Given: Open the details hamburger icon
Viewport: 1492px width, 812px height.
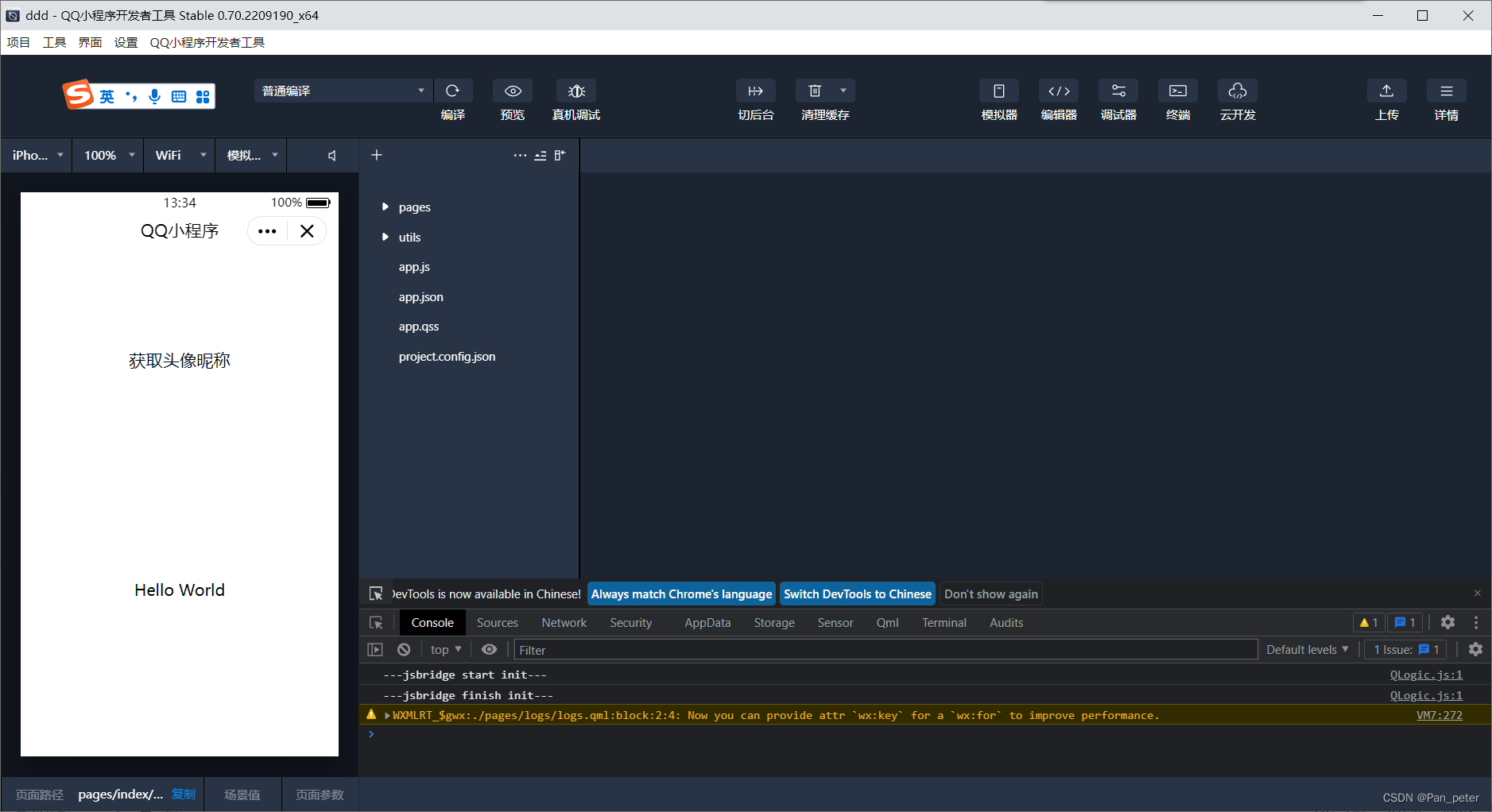Looking at the screenshot, I should [x=1446, y=91].
